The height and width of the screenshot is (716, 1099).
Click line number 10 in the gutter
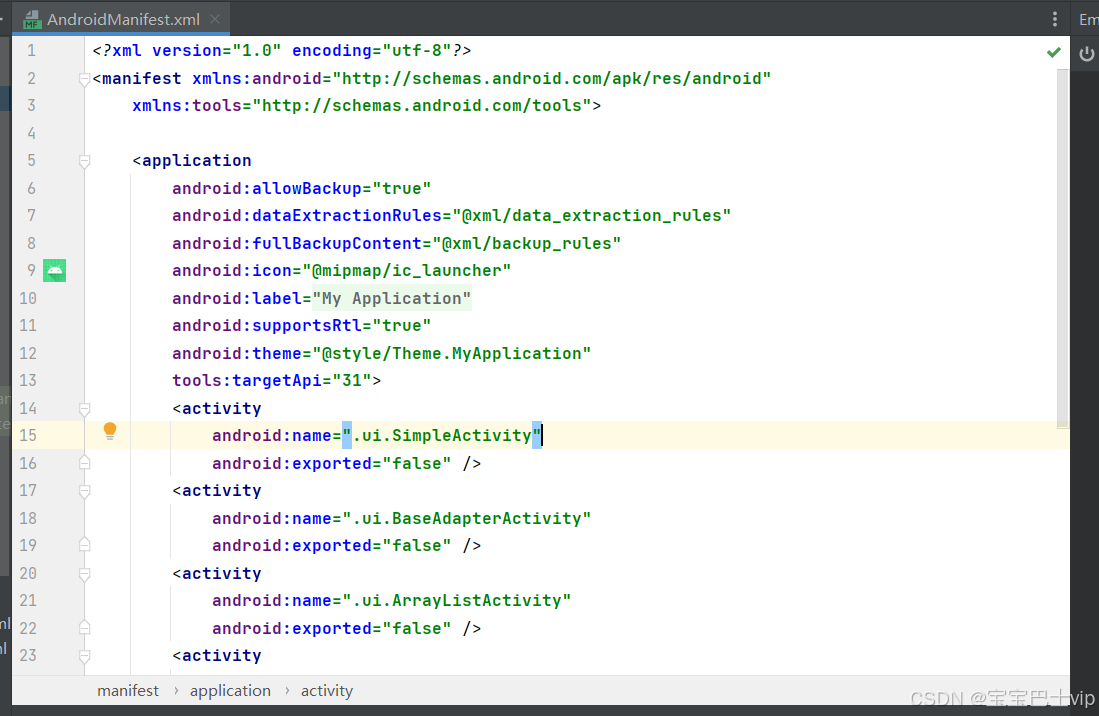pyautogui.click(x=30, y=297)
